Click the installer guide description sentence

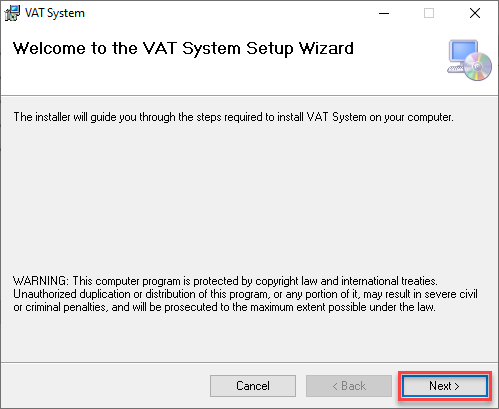(233, 117)
